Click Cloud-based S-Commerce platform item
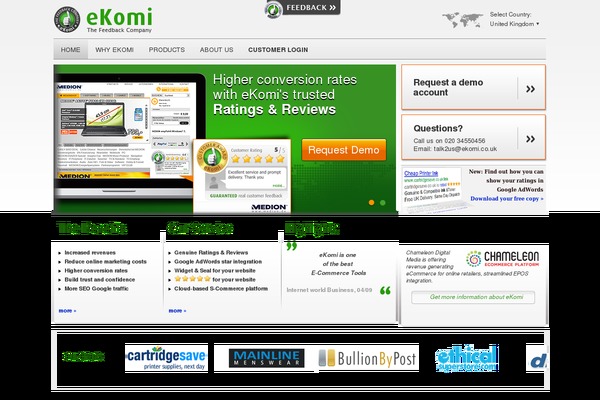The width and height of the screenshot is (600, 400). point(221,289)
